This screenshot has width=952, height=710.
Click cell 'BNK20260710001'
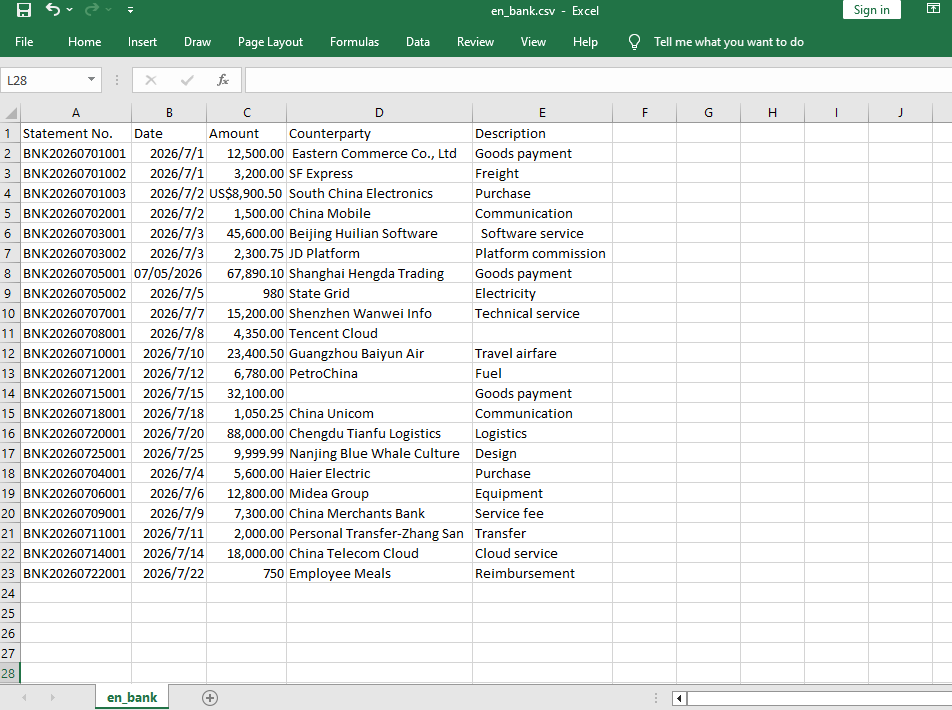pyautogui.click(x=76, y=353)
